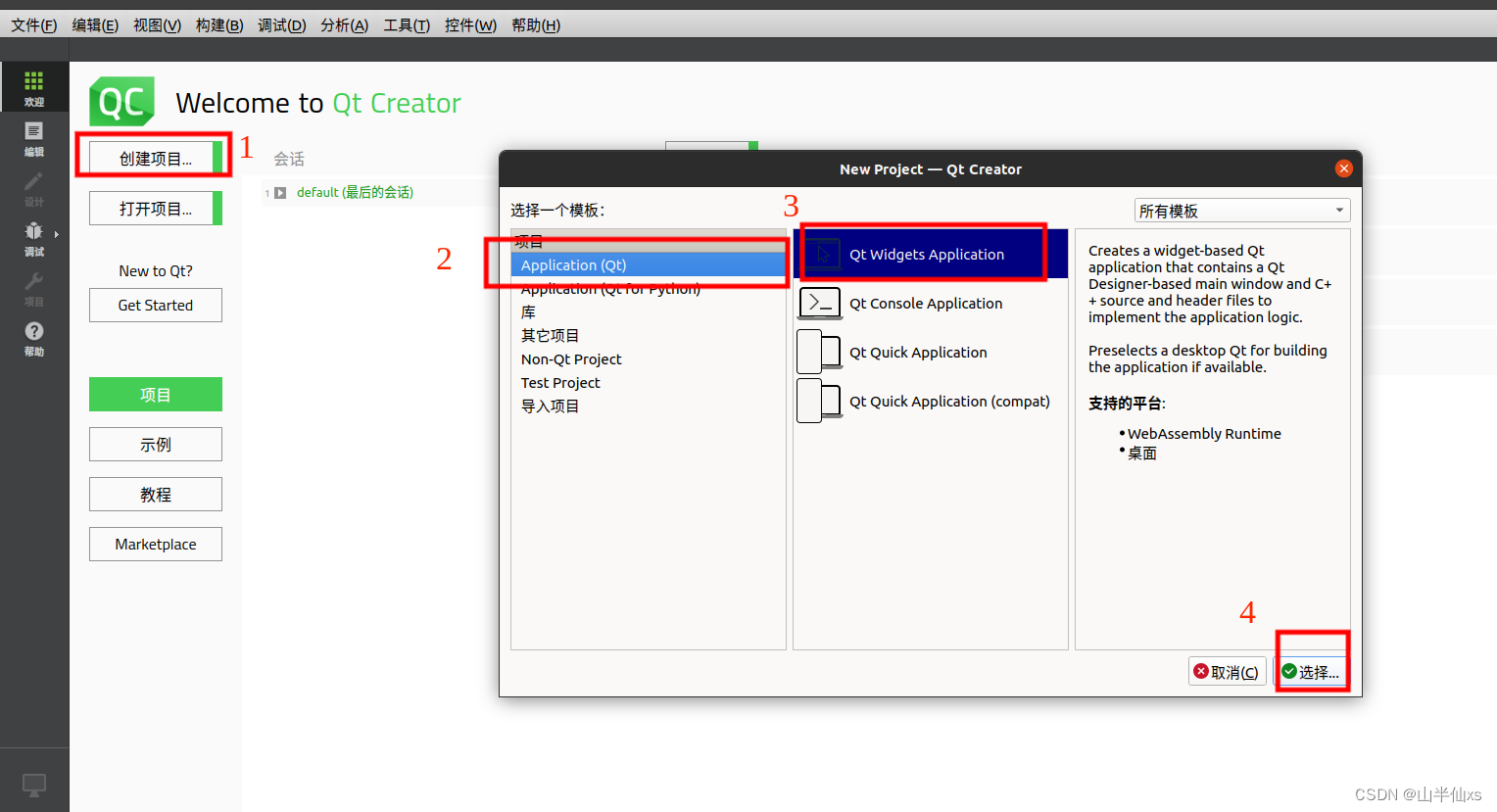Viewport: 1497px width, 812px height.
Task: Open the Marketplace tab
Action: coord(156,545)
